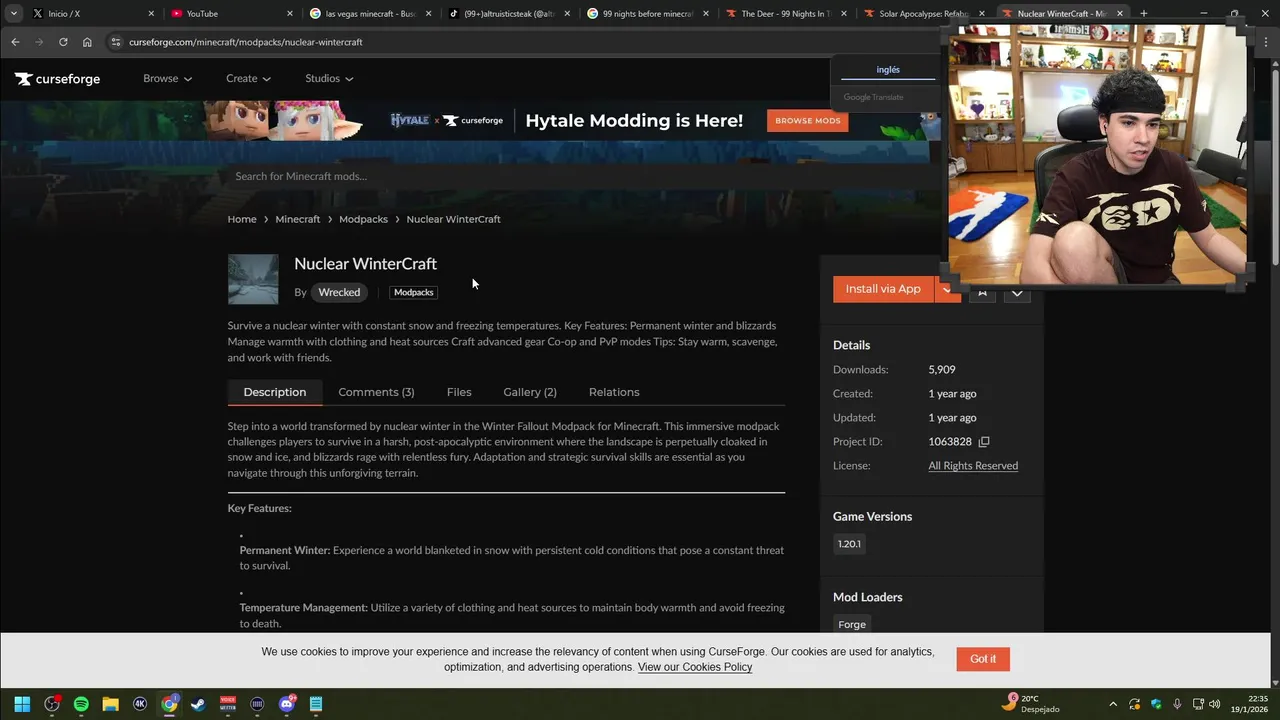Open the Relations tab
This screenshot has height=720, width=1280.
(614, 392)
